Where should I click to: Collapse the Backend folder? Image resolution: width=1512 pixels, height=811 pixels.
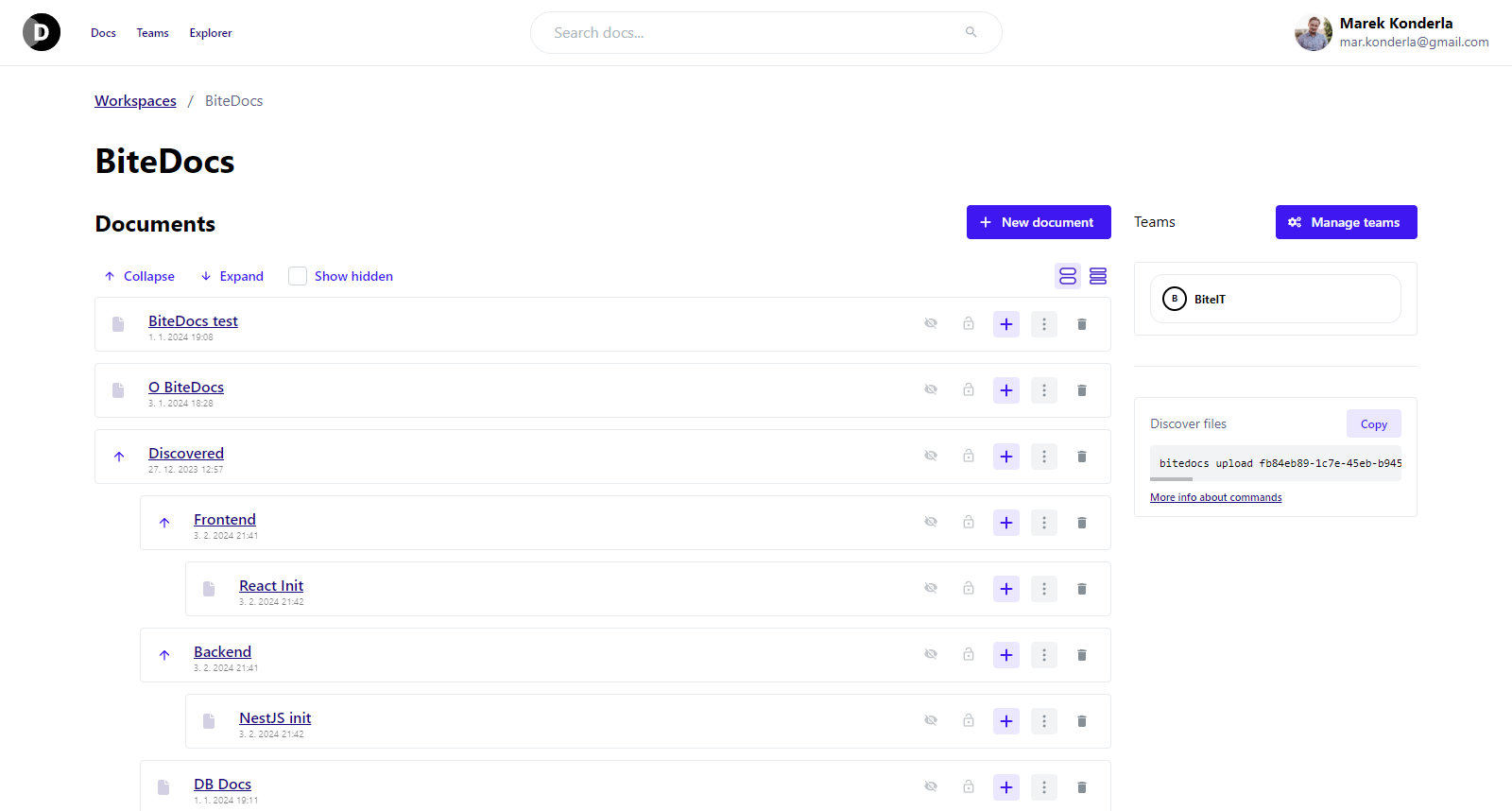(x=164, y=655)
